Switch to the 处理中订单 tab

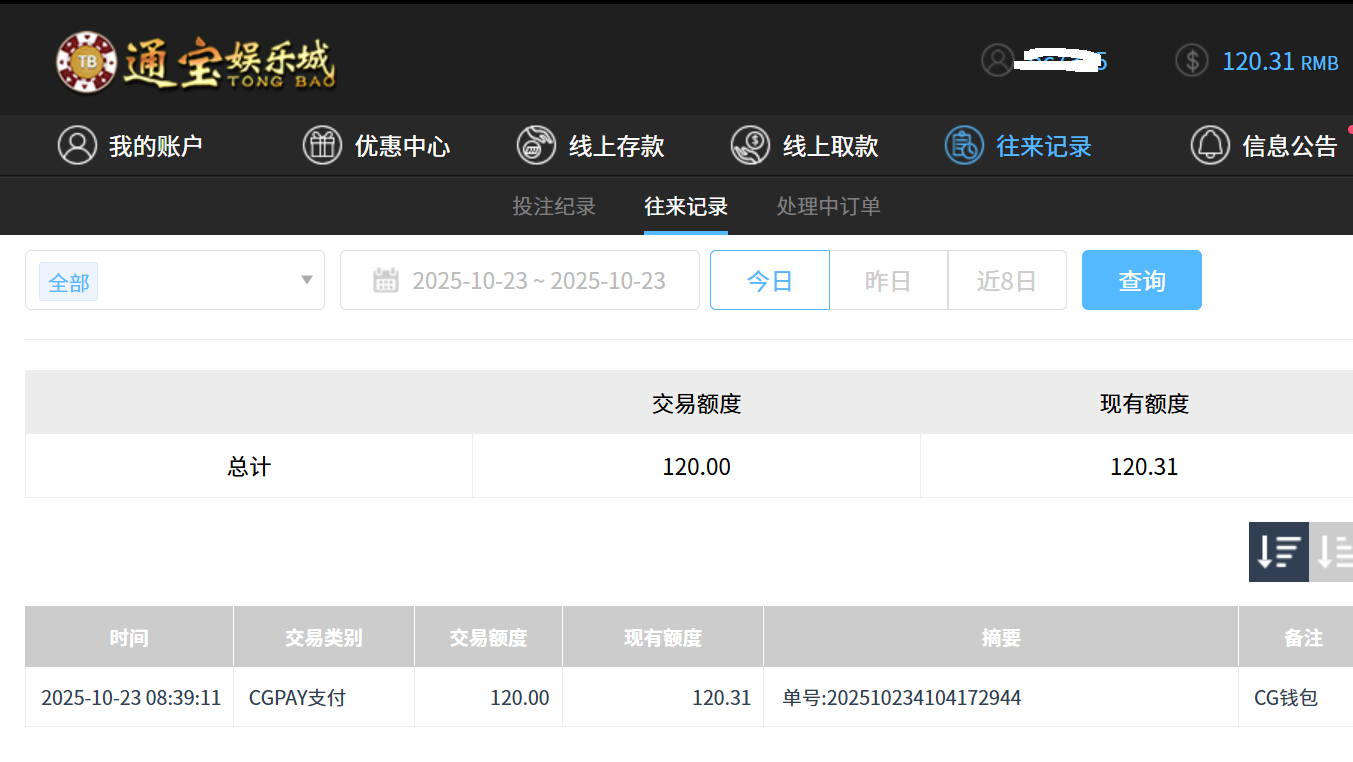[828, 206]
